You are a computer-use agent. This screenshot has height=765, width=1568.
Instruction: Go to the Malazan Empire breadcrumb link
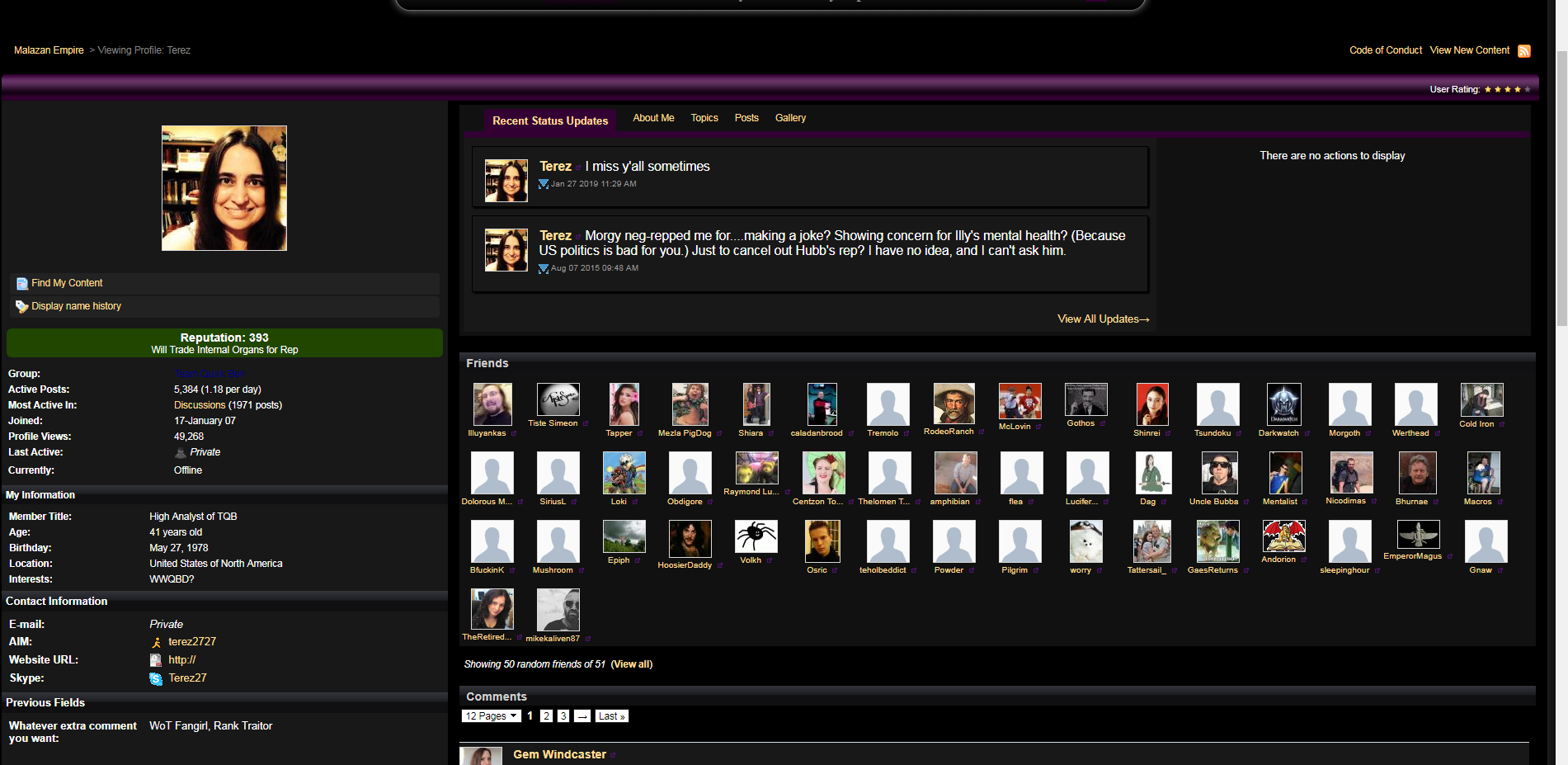[x=49, y=50]
